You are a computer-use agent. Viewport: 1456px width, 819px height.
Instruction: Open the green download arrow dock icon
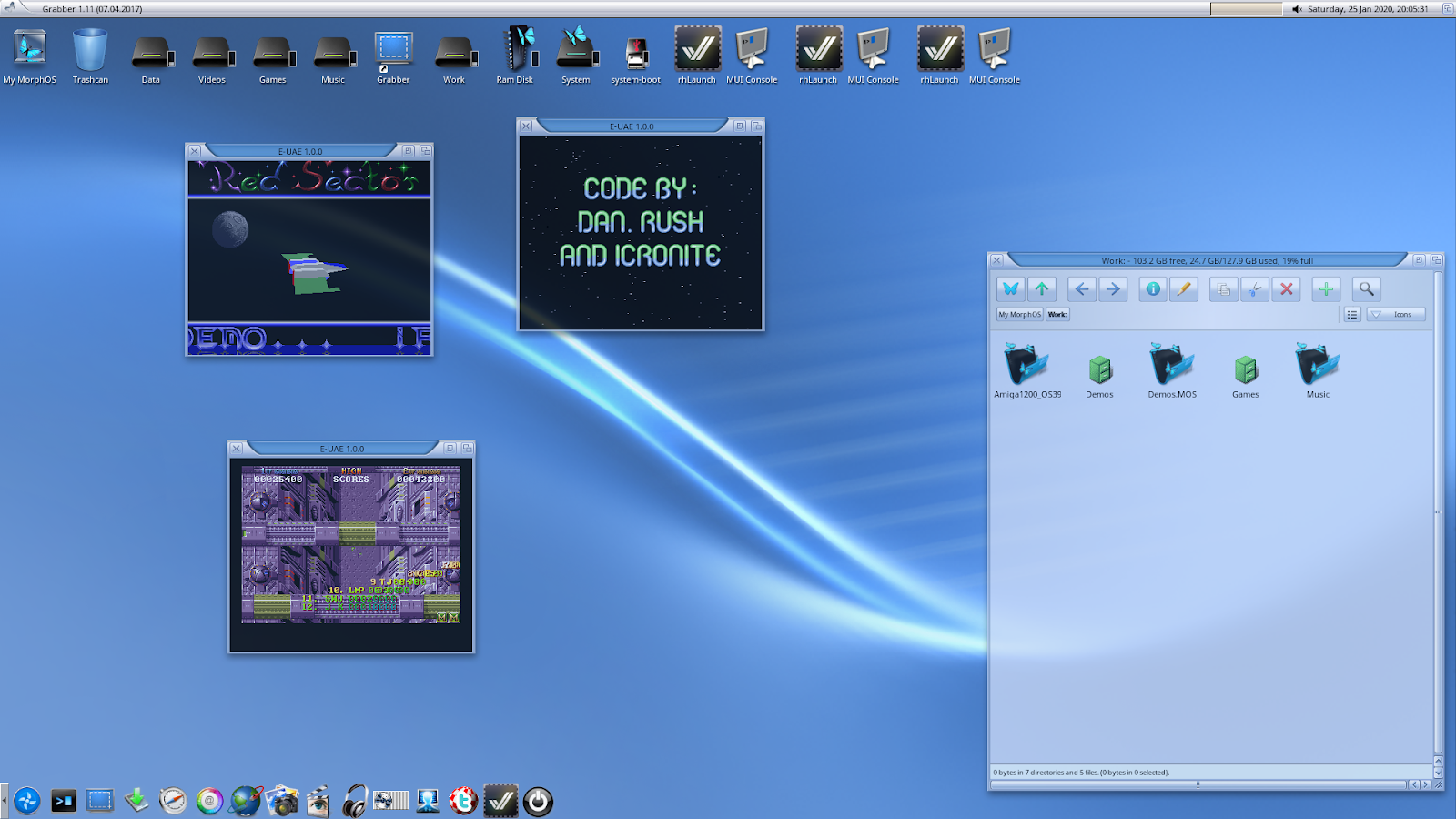pos(136,801)
